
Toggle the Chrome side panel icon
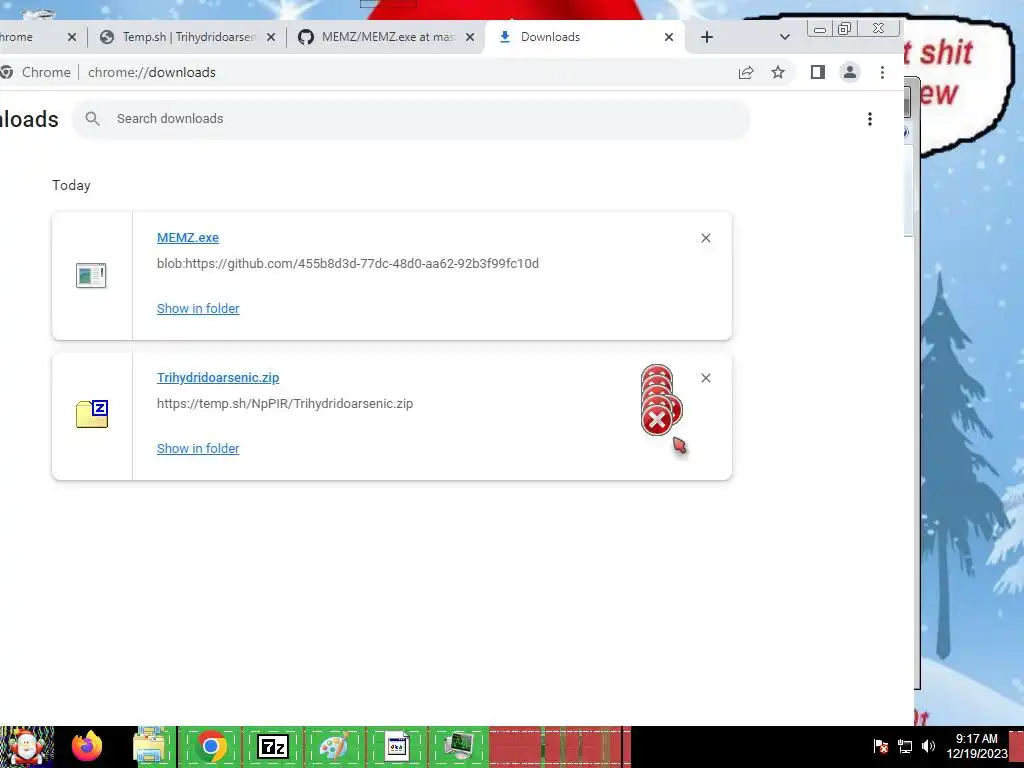tap(818, 72)
